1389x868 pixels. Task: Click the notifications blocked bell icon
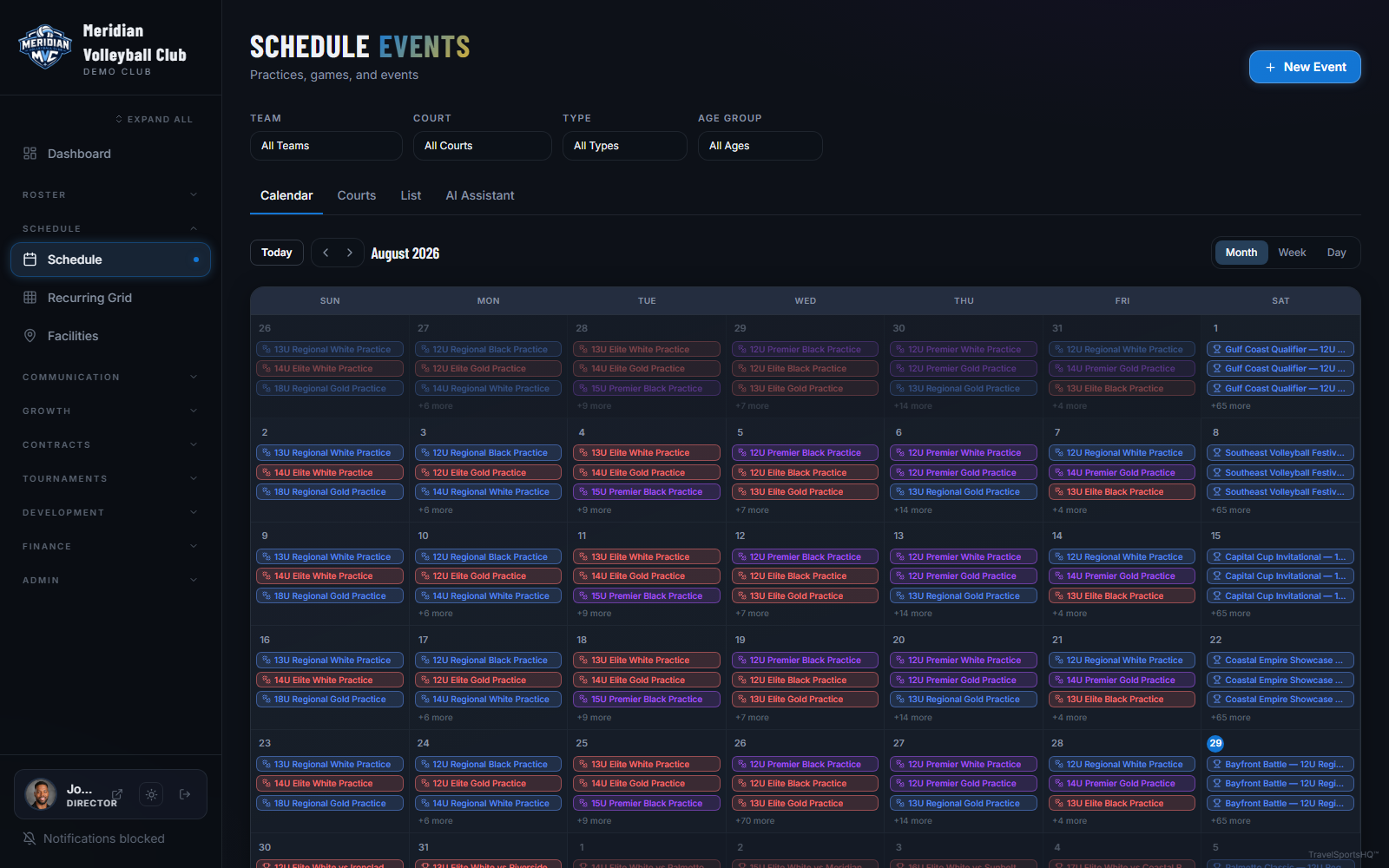[x=30, y=838]
